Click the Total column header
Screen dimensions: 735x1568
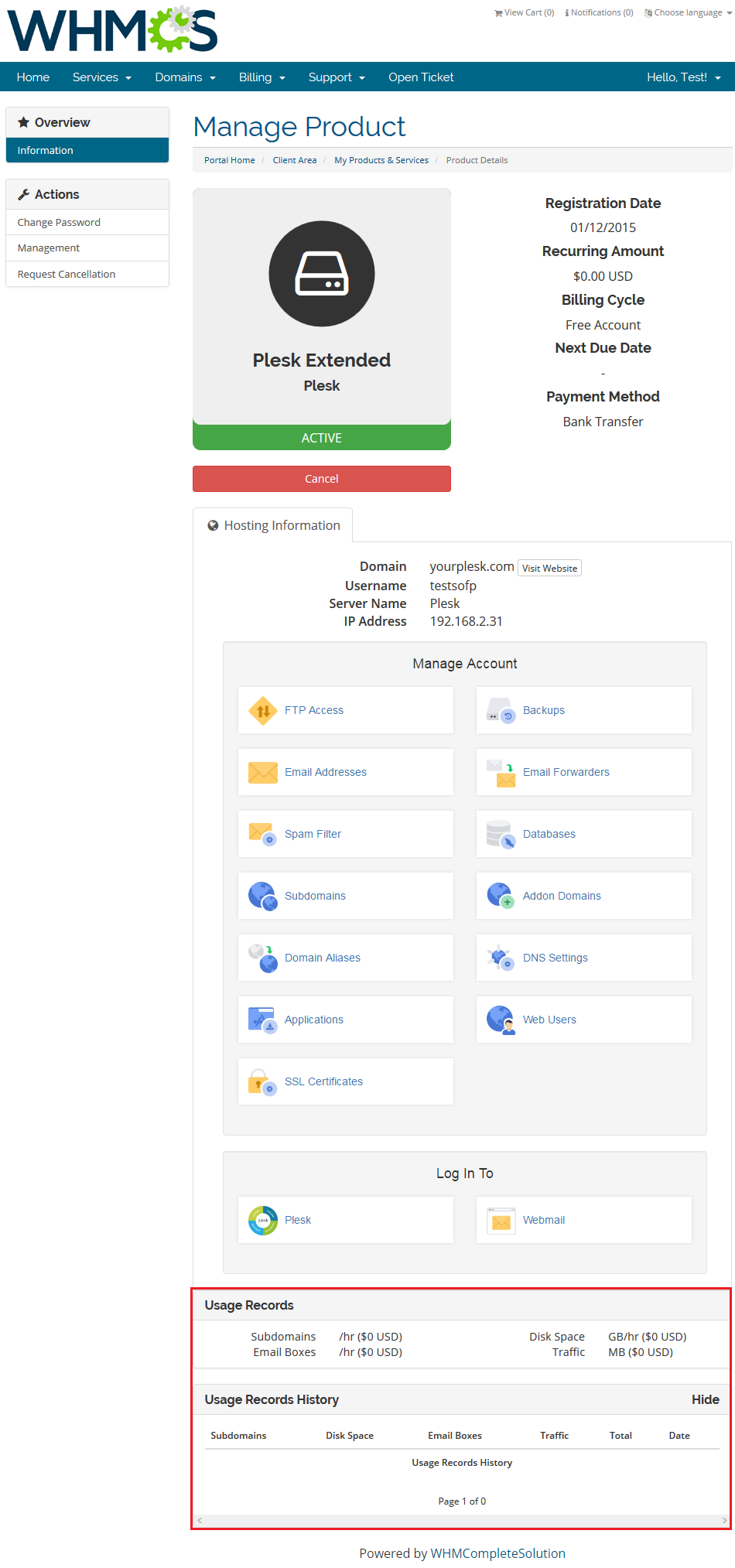pyautogui.click(x=620, y=1435)
